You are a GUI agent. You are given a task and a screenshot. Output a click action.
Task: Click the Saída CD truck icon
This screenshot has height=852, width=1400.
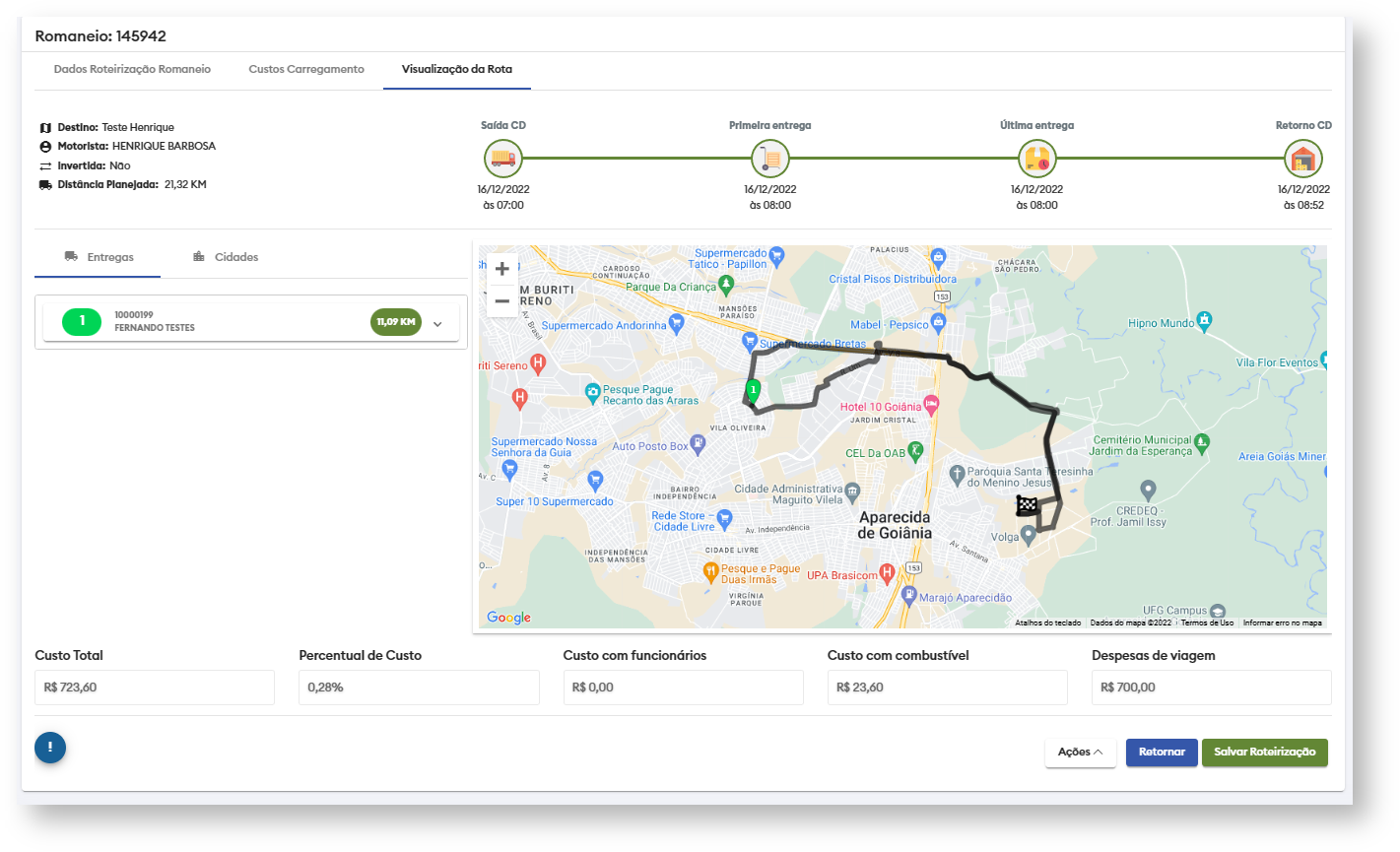(503, 158)
